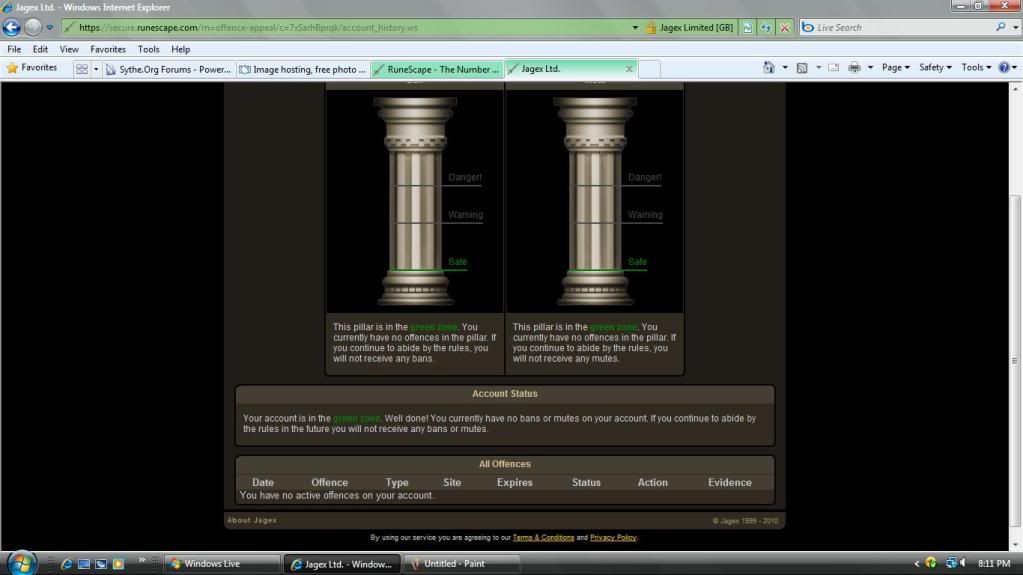Expand the Quick Launch overflow chevron
Image resolution: width=1023 pixels, height=575 pixels.
[142, 561]
